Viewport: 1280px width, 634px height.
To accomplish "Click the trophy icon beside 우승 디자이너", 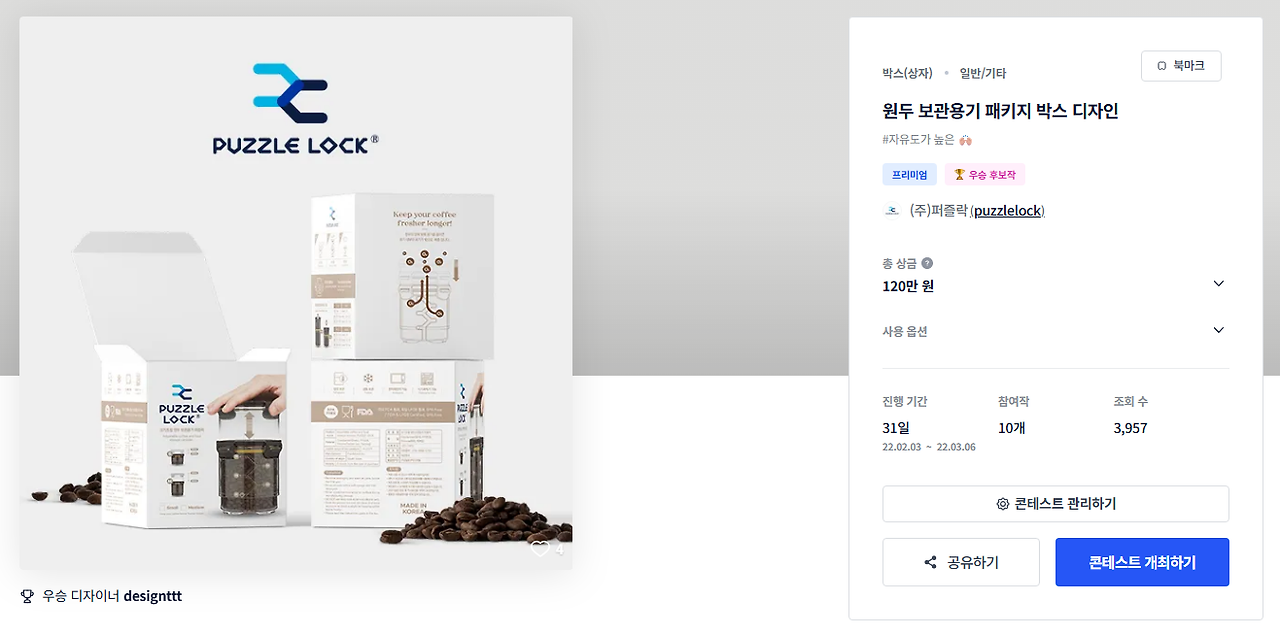I will pos(27,596).
